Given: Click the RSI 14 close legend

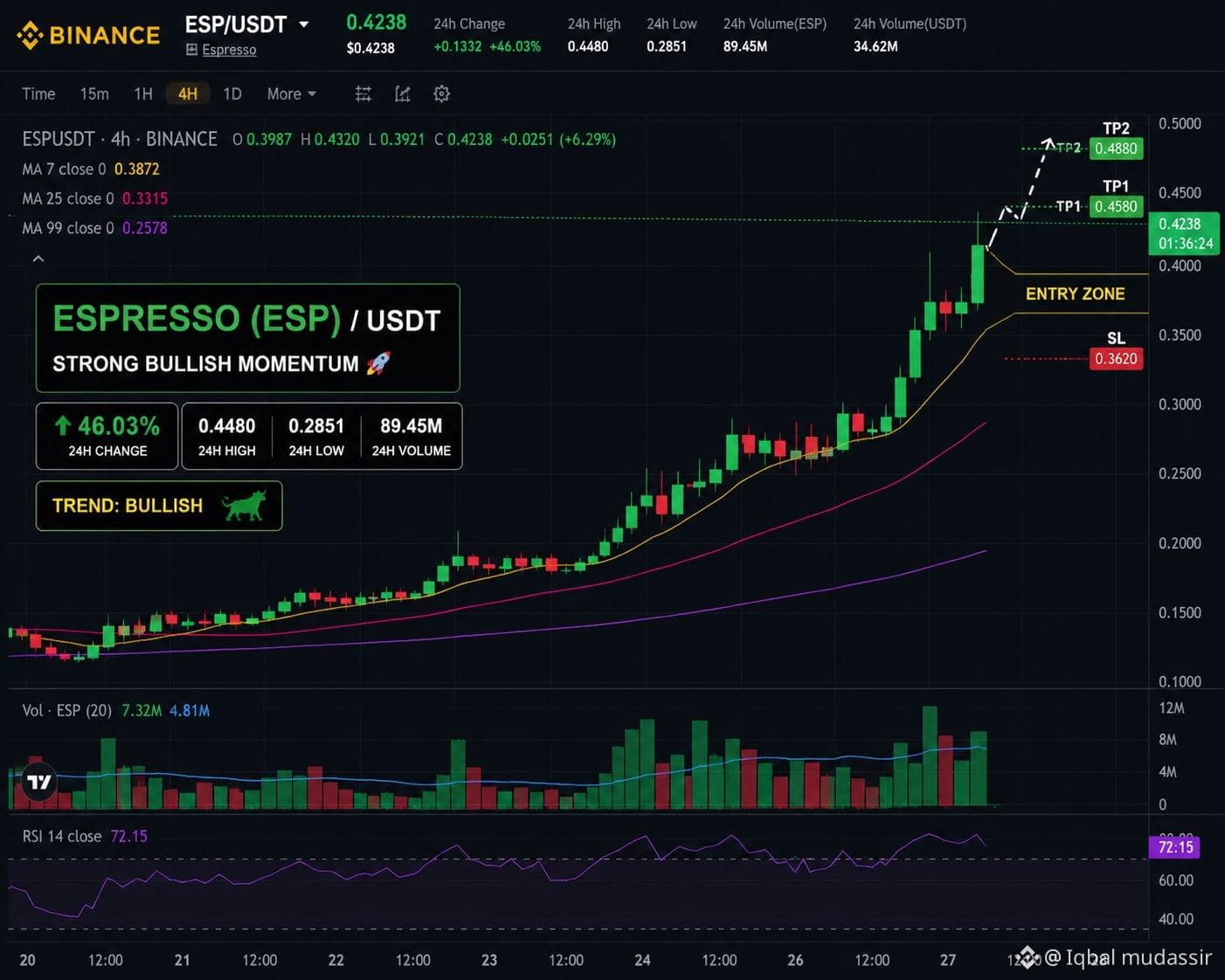Looking at the screenshot, I should coord(85,836).
